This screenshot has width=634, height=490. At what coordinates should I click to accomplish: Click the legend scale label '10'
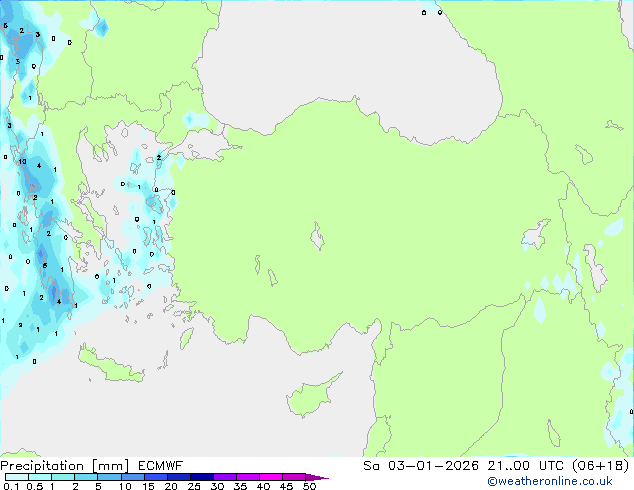125,486
